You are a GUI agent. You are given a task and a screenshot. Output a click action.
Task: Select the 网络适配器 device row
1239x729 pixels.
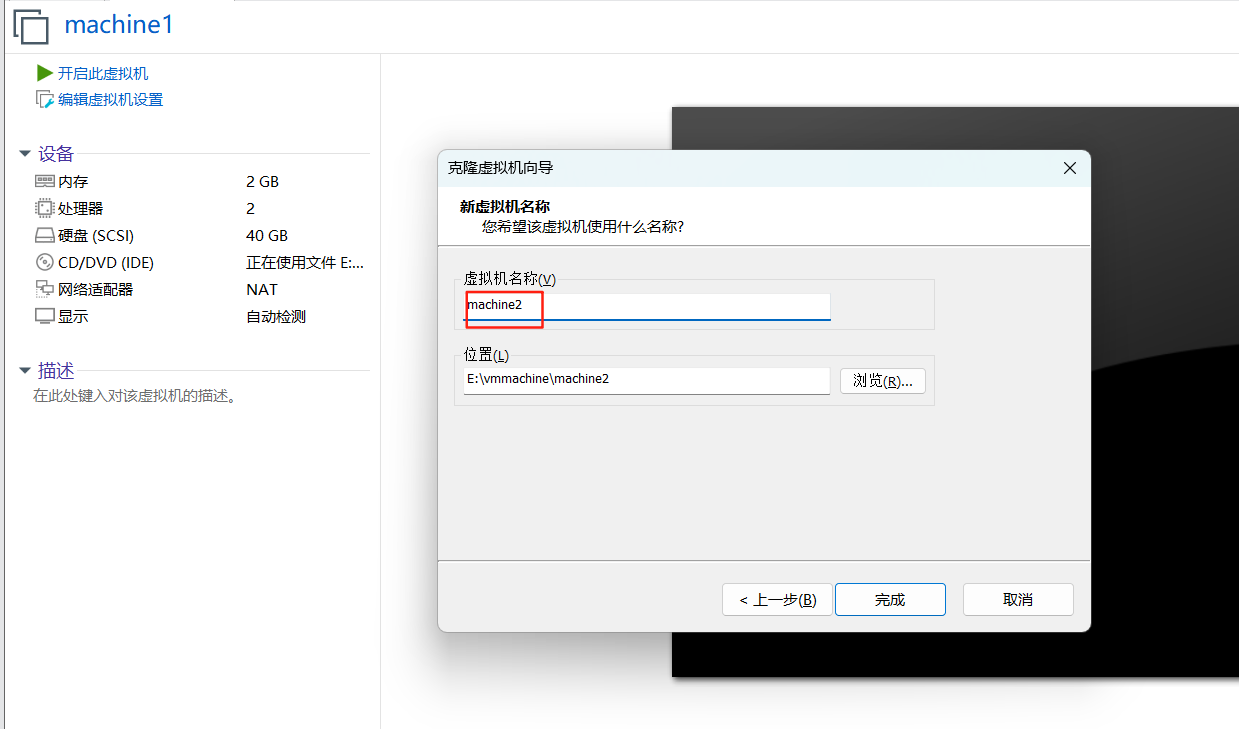[x=200, y=289]
